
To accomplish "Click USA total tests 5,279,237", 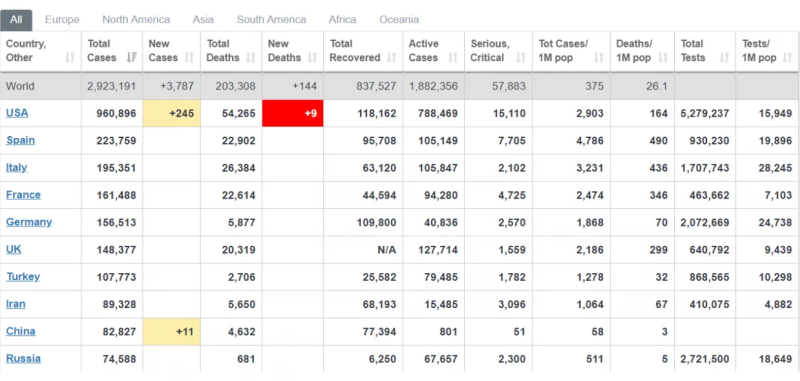I will (705, 113).
